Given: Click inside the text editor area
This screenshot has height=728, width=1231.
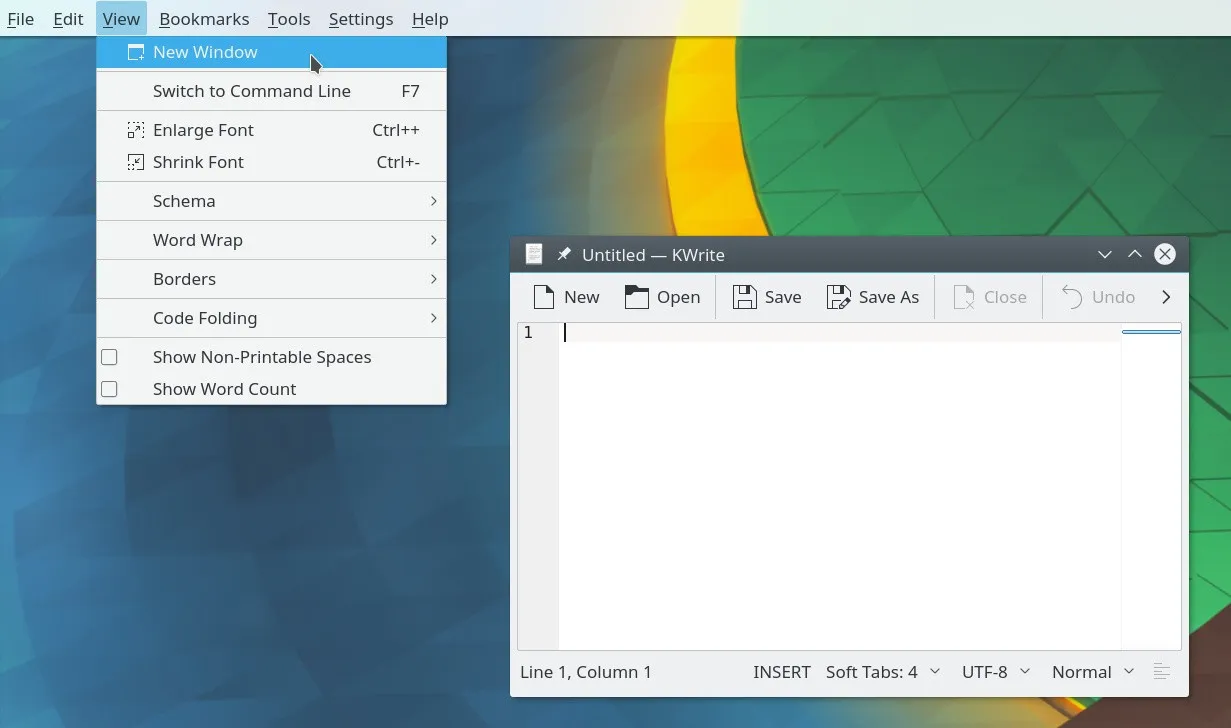Looking at the screenshot, I should [x=840, y=490].
